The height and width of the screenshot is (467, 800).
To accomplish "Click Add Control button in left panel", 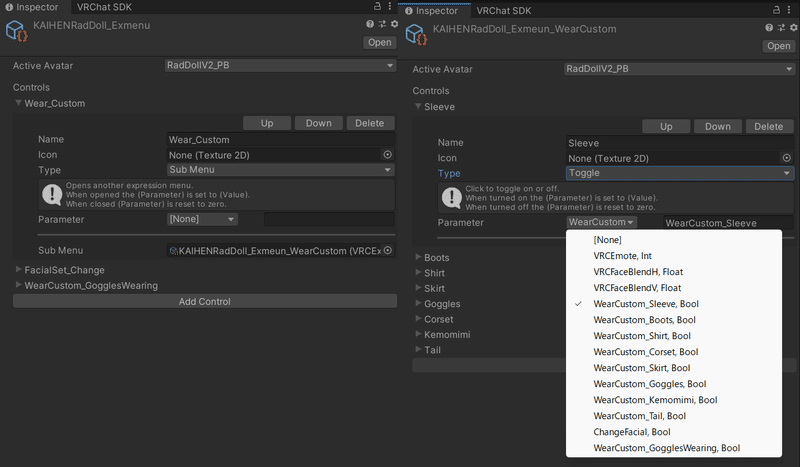I will [x=205, y=301].
